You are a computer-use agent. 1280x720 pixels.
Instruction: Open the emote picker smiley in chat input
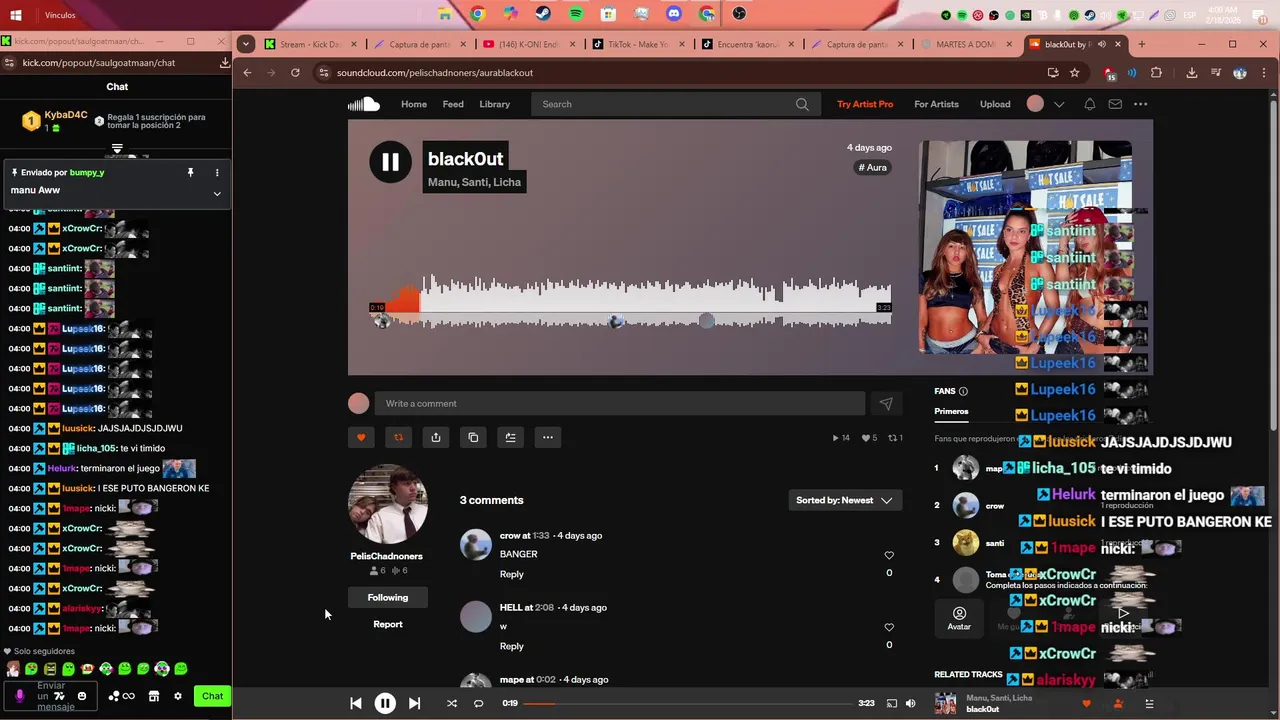[x=82, y=696]
